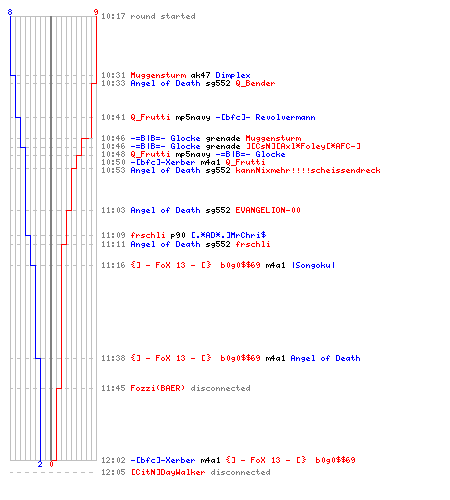Click frschli name in 11:09 row
This screenshot has width=450, height=500.
pos(148,235)
